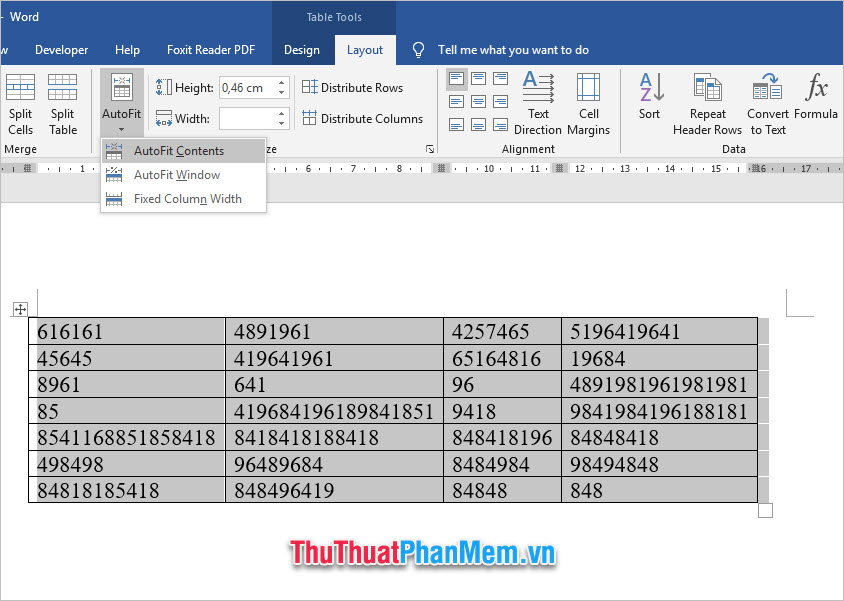This screenshot has width=844, height=601.
Task: Click the table move handle
Action: (20, 309)
